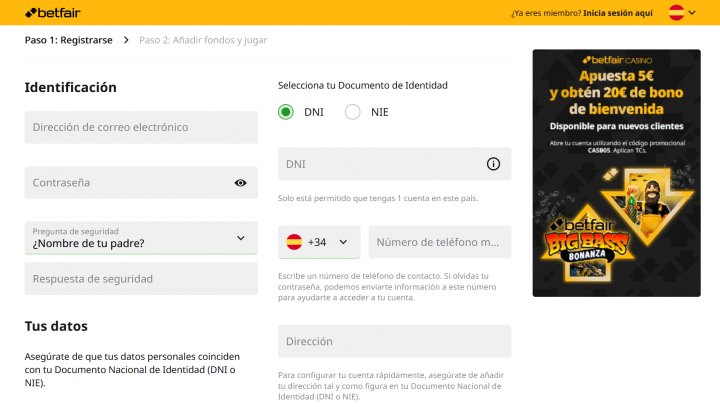Select the DNI radio button
720x407 pixels.
pyautogui.click(x=286, y=112)
